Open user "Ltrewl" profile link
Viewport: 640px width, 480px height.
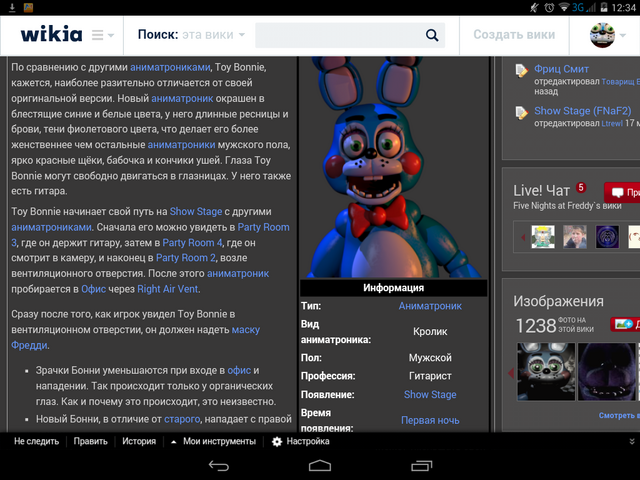(612, 123)
